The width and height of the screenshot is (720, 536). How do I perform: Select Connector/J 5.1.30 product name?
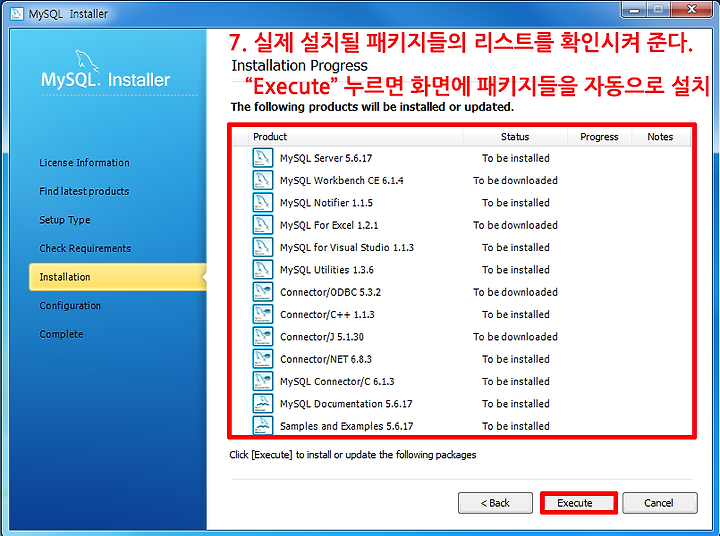coord(321,337)
